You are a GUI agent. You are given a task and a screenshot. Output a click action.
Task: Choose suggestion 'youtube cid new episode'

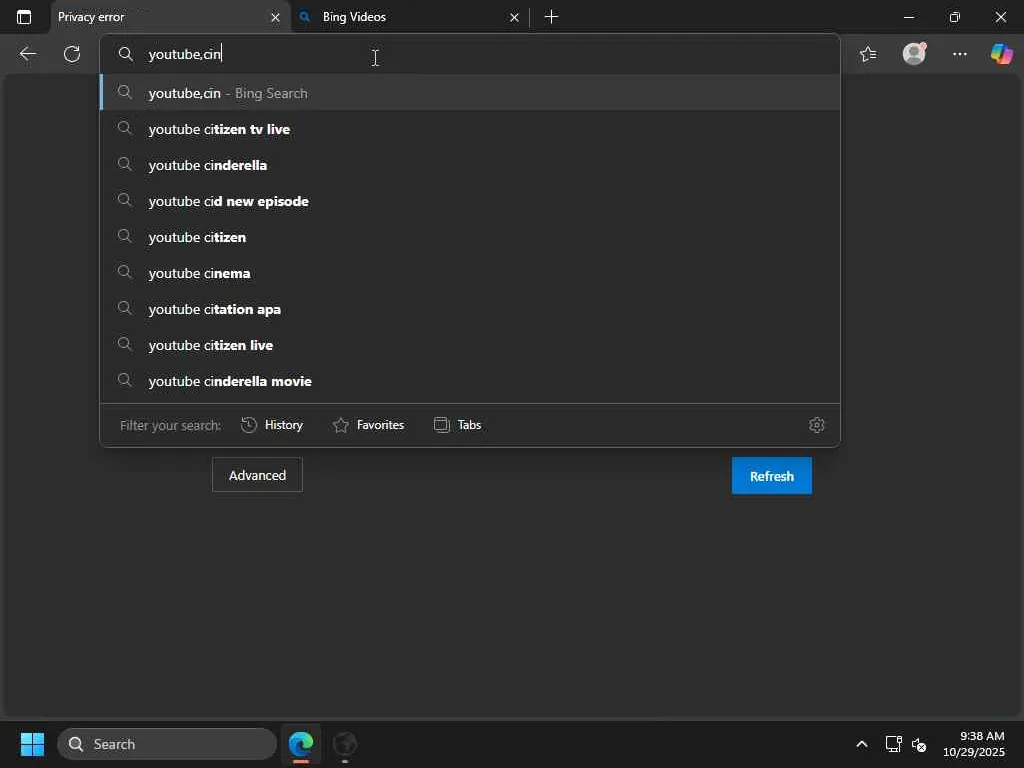click(470, 201)
